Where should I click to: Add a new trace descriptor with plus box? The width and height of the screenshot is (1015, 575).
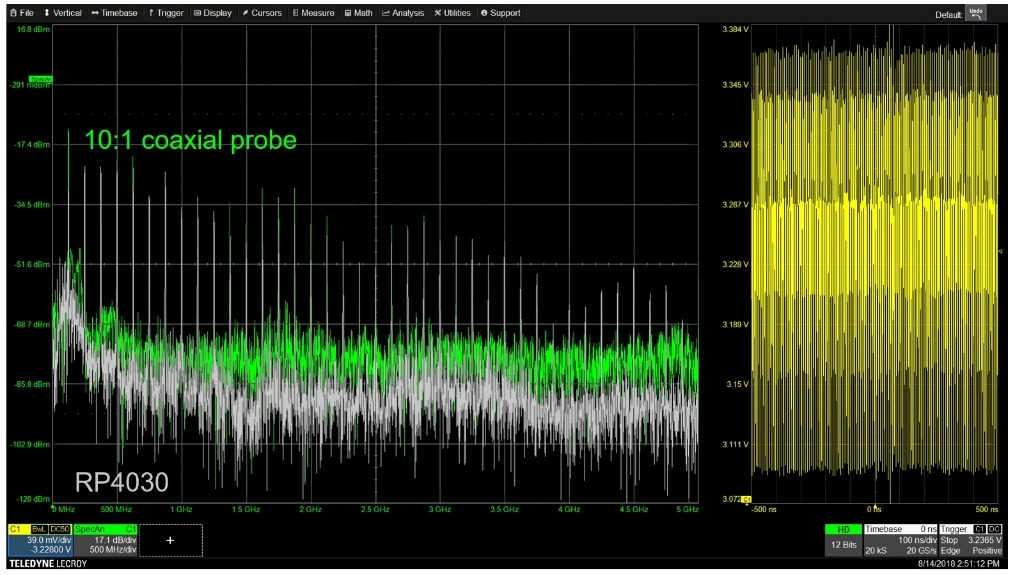(x=170, y=540)
